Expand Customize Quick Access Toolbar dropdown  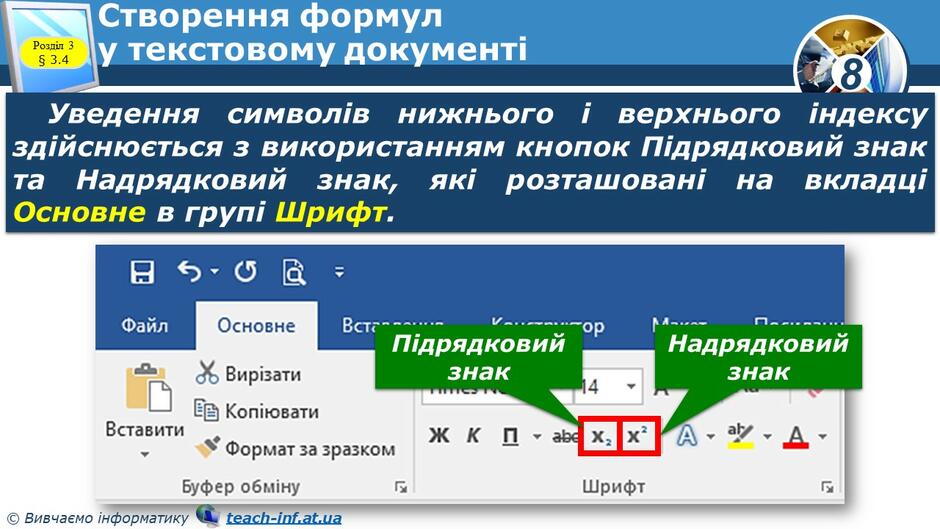click(x=339, y=272)
